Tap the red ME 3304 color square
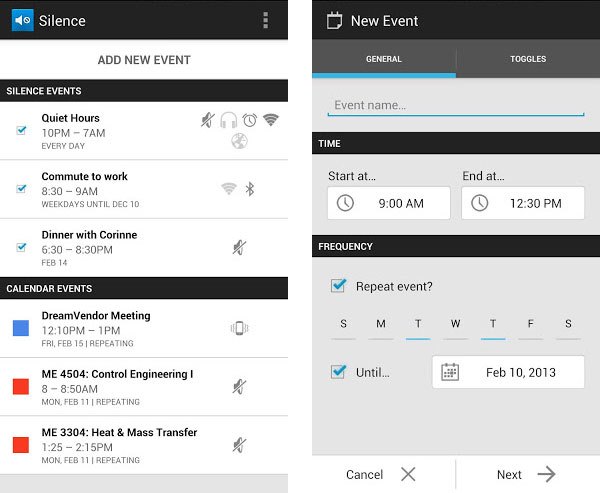Viewport: 600px width, 493px height. 21,445
